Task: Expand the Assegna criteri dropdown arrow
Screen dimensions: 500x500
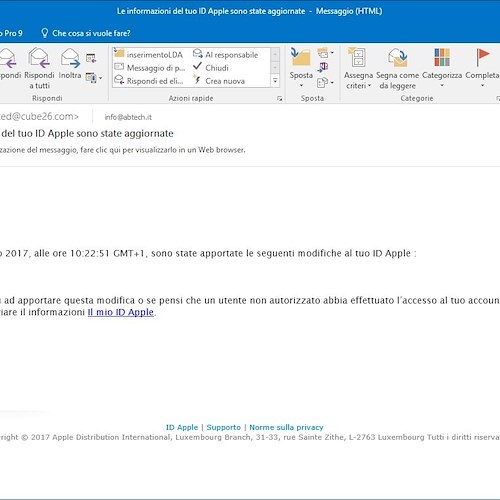Action: (369, 86)
